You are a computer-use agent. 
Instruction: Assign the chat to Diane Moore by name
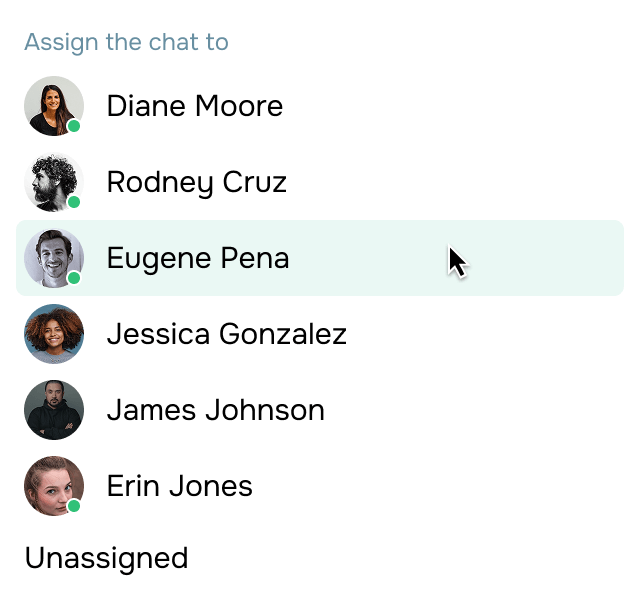[x=194, y=106]
